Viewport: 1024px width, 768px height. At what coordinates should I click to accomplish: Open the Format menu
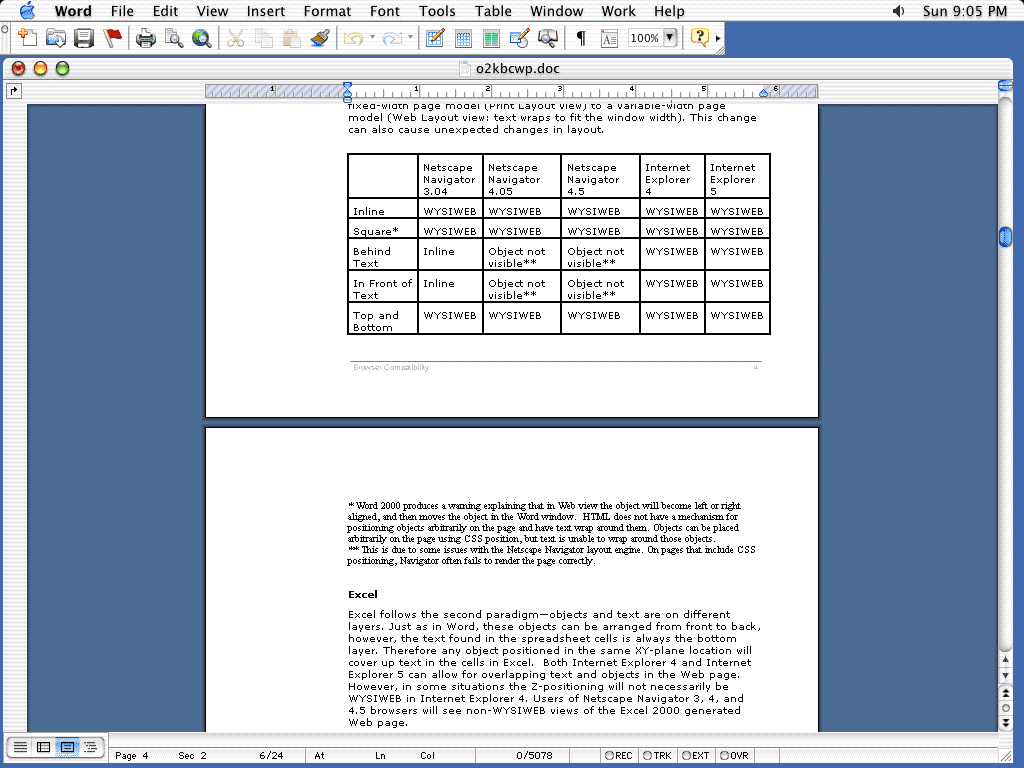point(327,11)
